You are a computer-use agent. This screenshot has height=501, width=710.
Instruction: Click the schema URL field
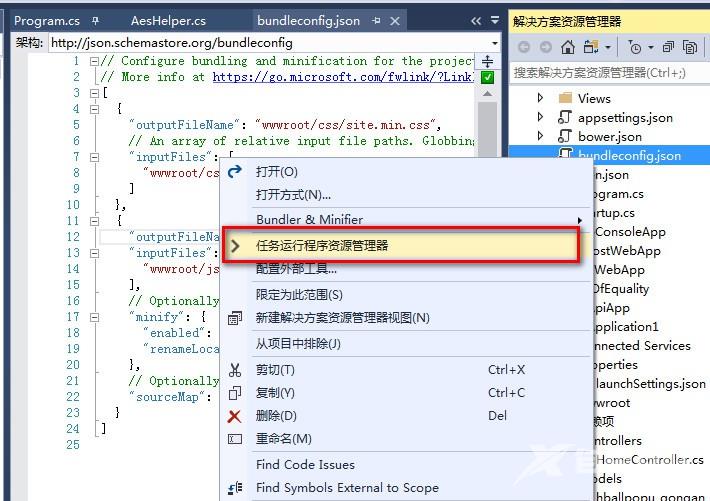274,43
